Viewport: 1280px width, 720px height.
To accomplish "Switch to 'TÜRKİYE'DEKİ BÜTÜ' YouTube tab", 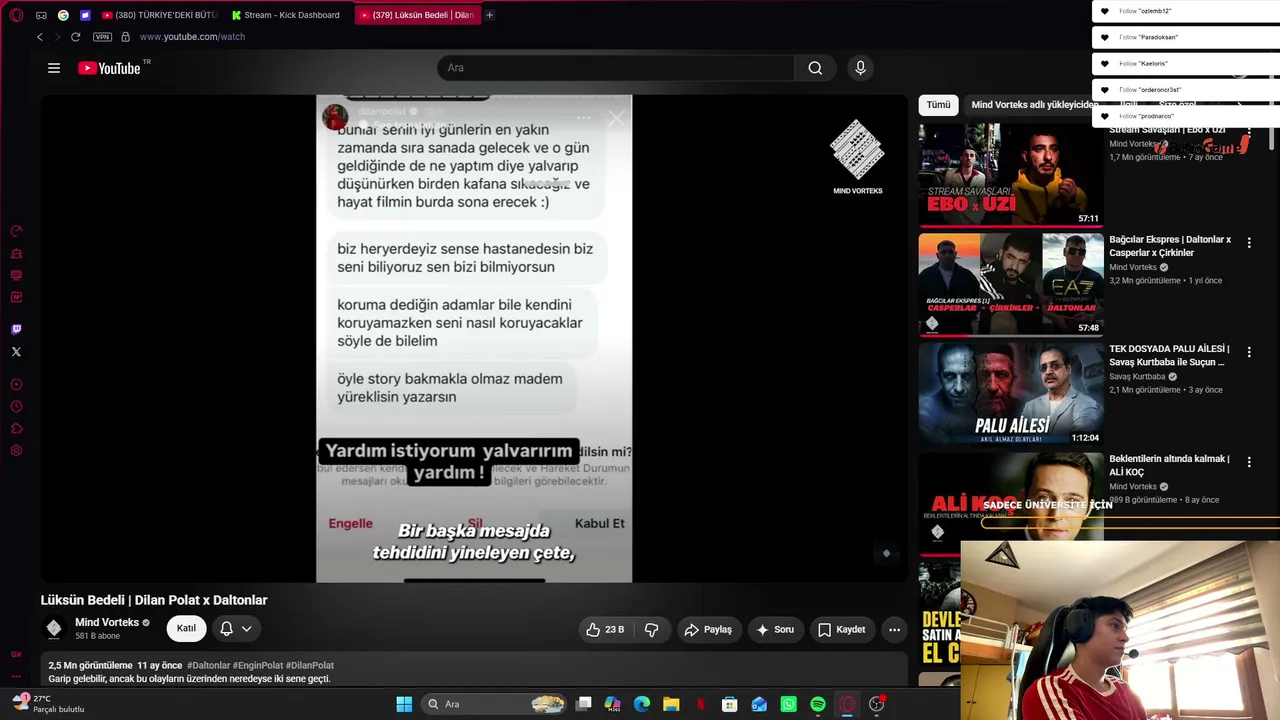I will pos(160,15).
